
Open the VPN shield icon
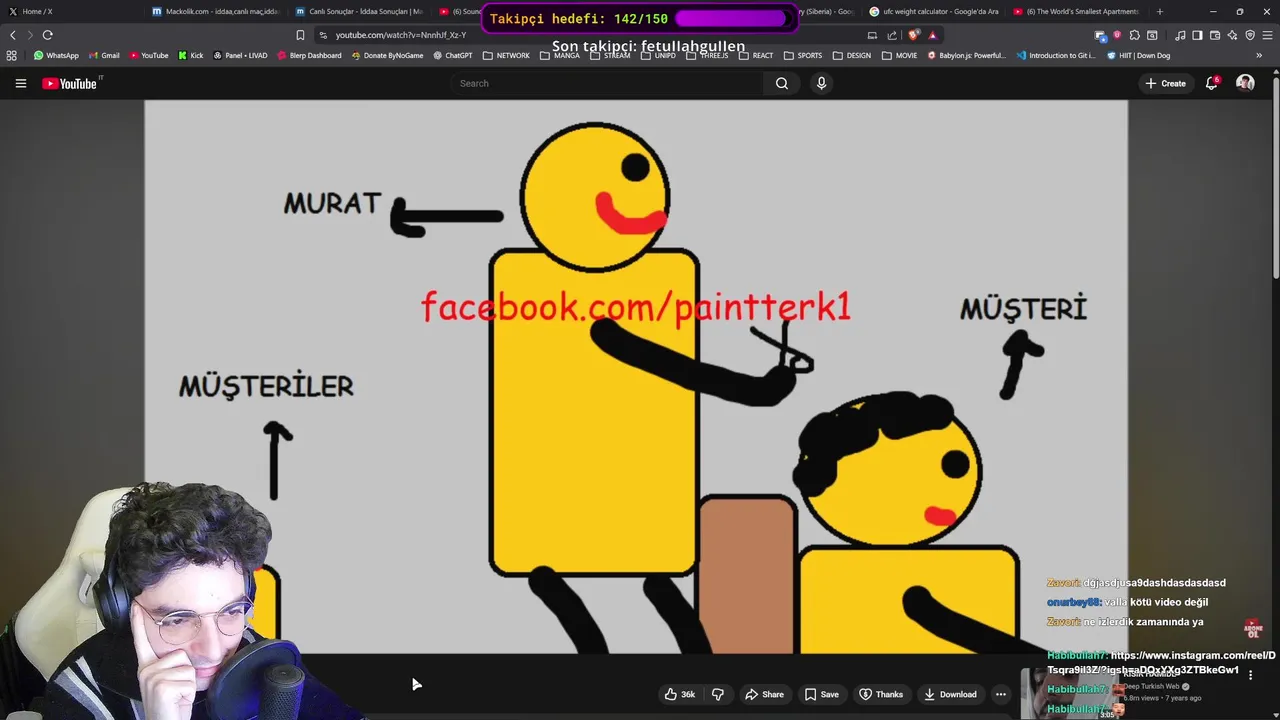[x=1249, y=35]
